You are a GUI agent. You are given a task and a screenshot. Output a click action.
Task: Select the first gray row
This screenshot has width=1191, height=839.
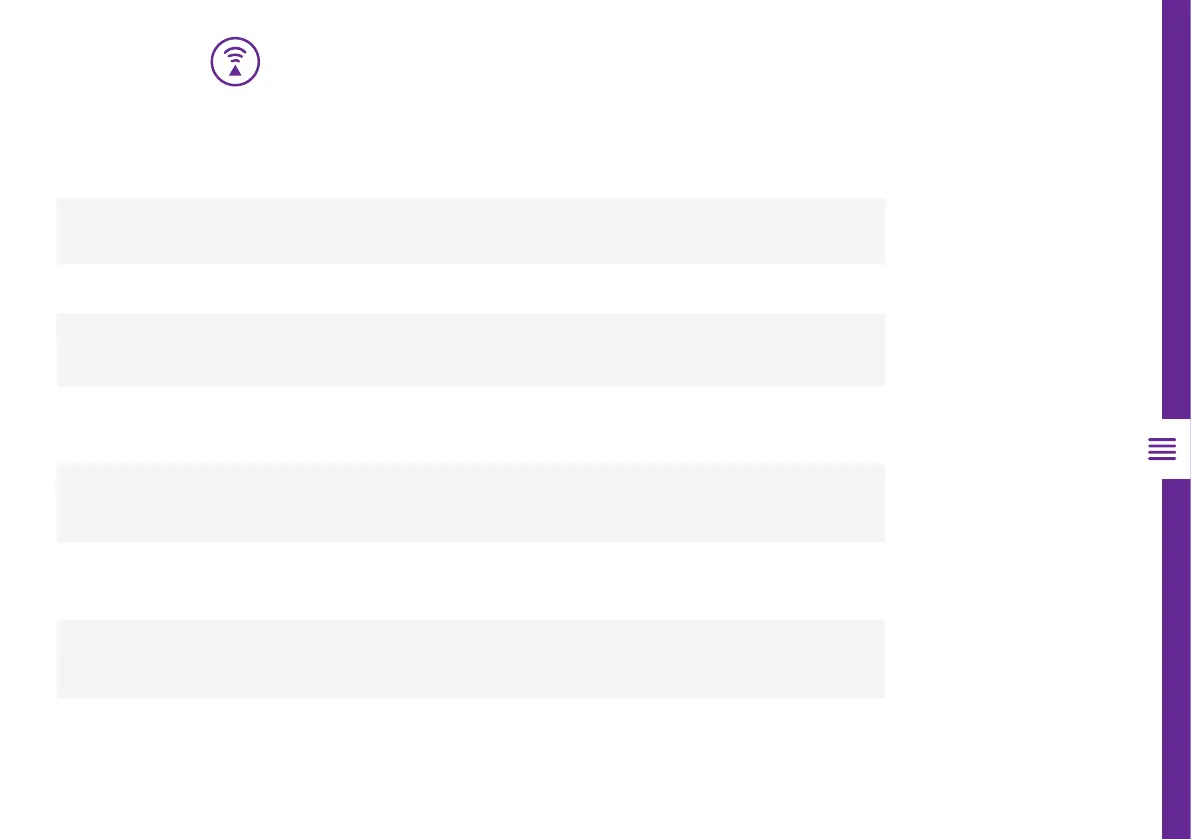470,231
